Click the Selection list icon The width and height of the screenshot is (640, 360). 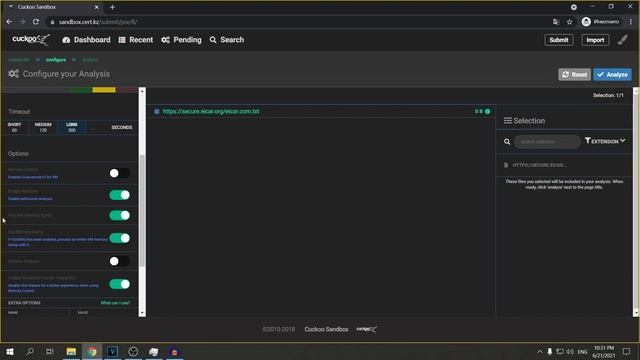[507, 120]
